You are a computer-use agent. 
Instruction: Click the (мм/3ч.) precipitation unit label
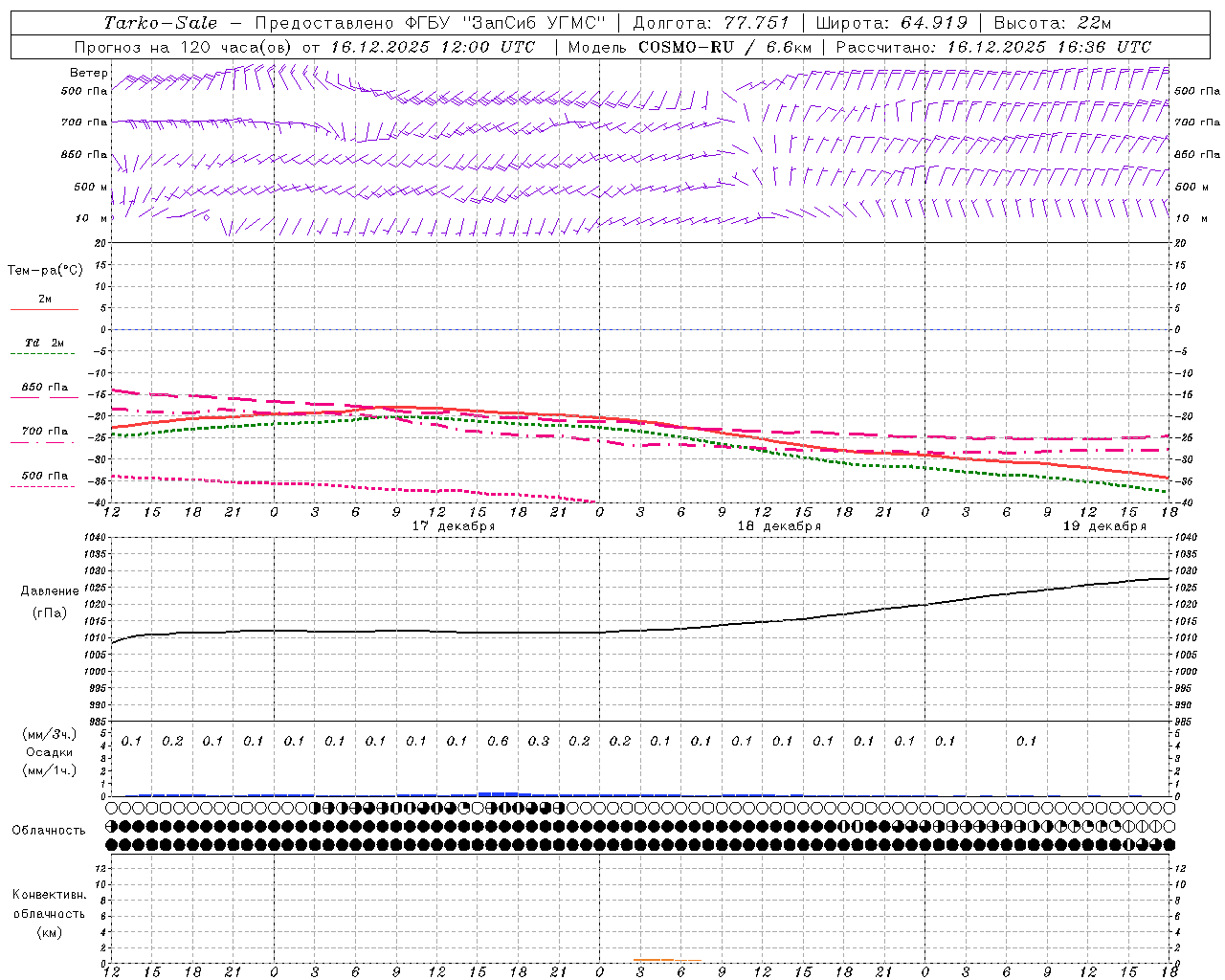[x=50, y=734]
